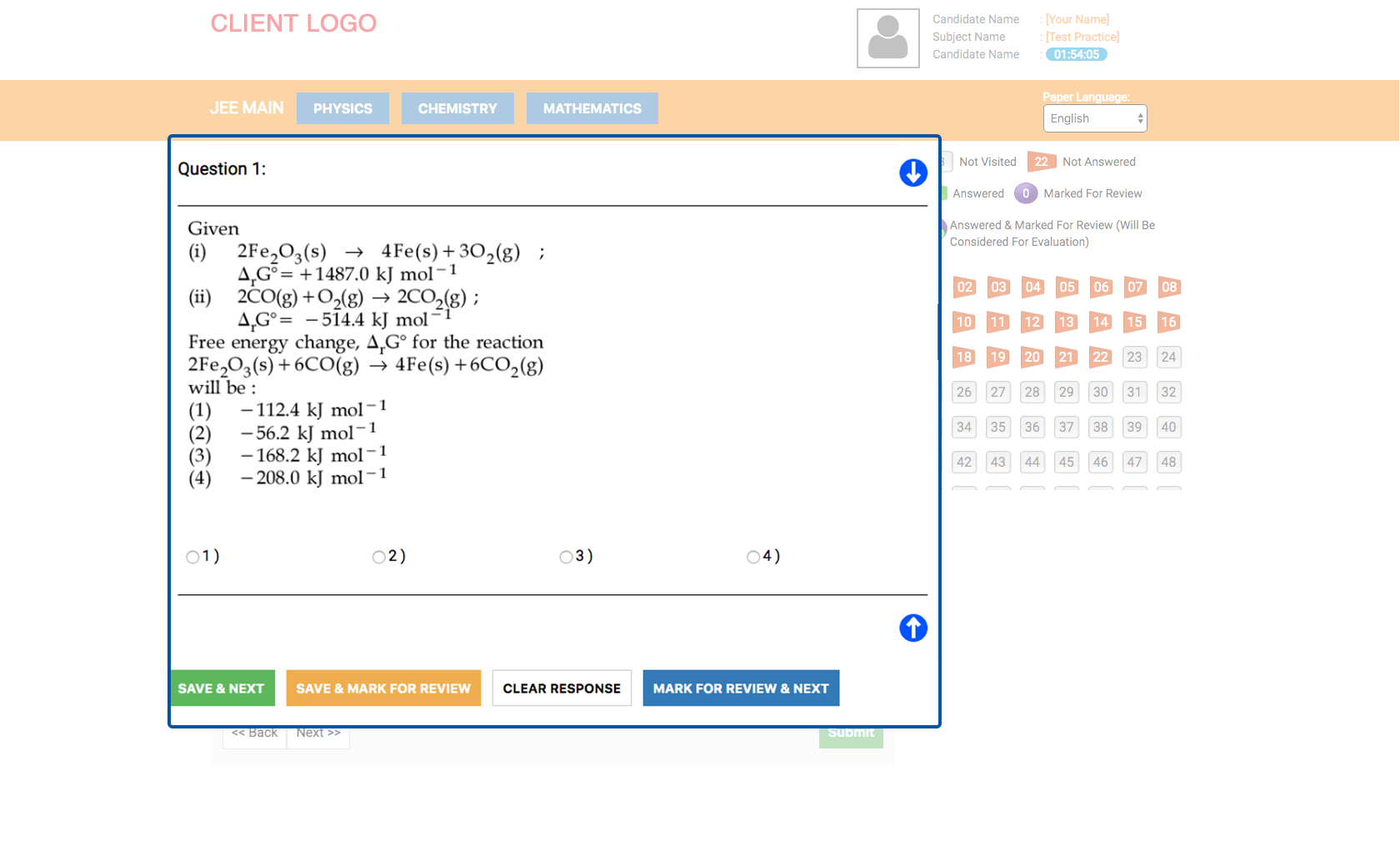Open the Paper Language dropdown
The image size is (1400, 856).
1095,118
